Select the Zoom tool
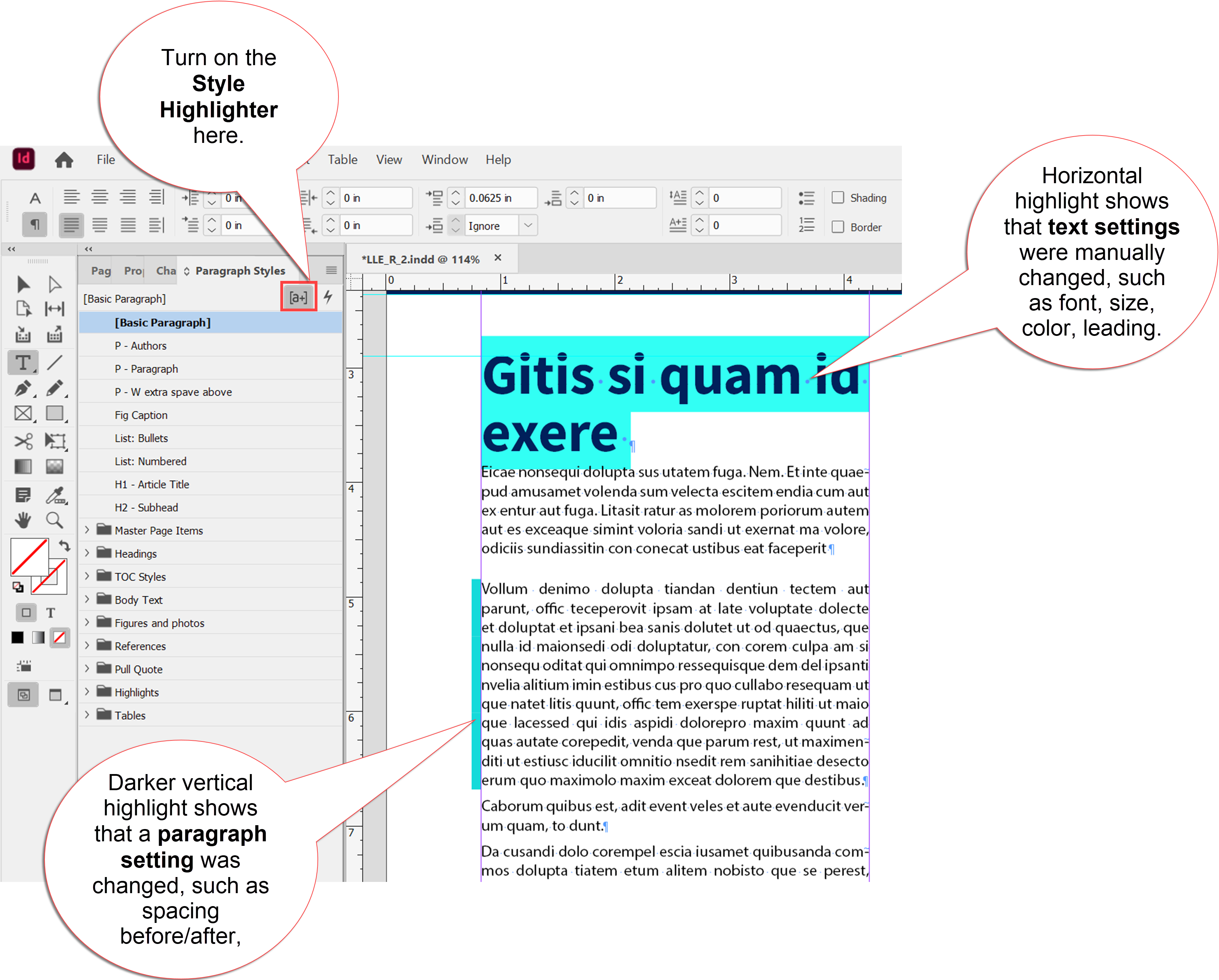 55,520
